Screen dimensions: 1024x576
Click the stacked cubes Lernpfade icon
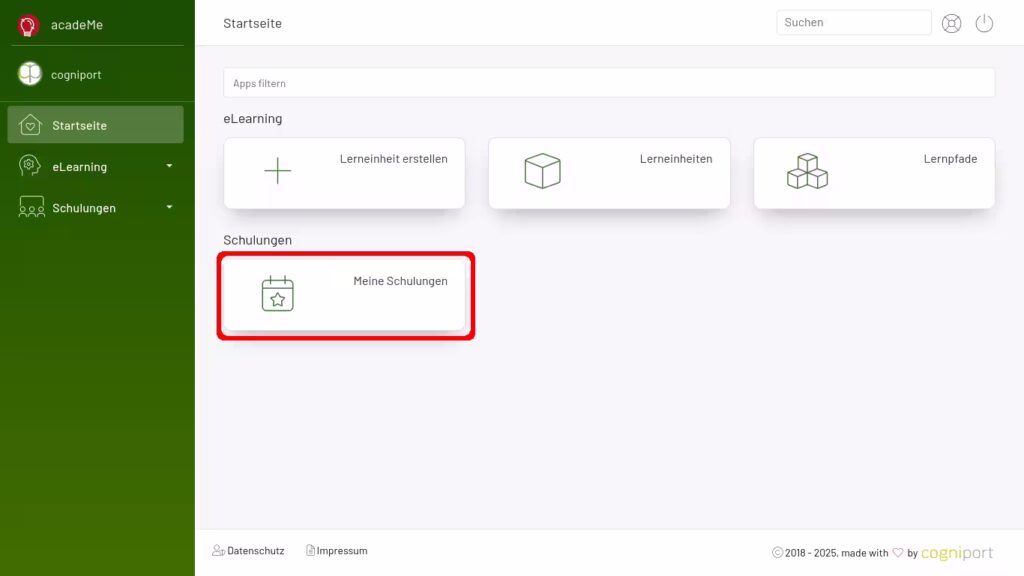click(807, 172)
